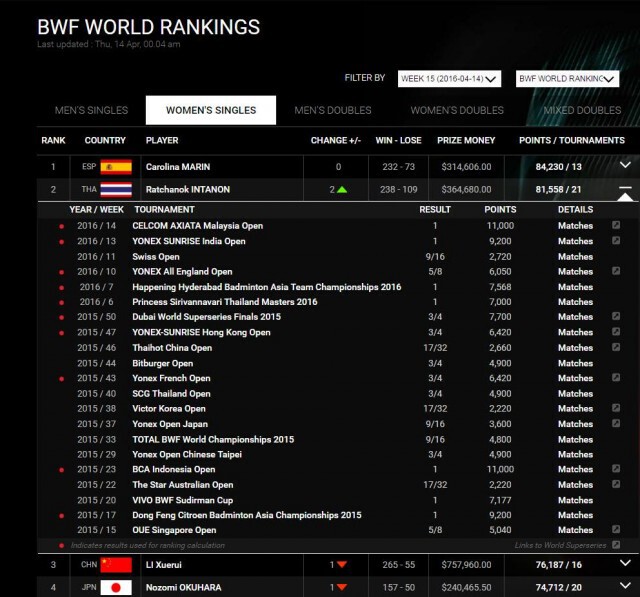The image size is (640, 597).
Task: Click the Spain flag for Carolina Marin
Action: (x=116, y=166)
